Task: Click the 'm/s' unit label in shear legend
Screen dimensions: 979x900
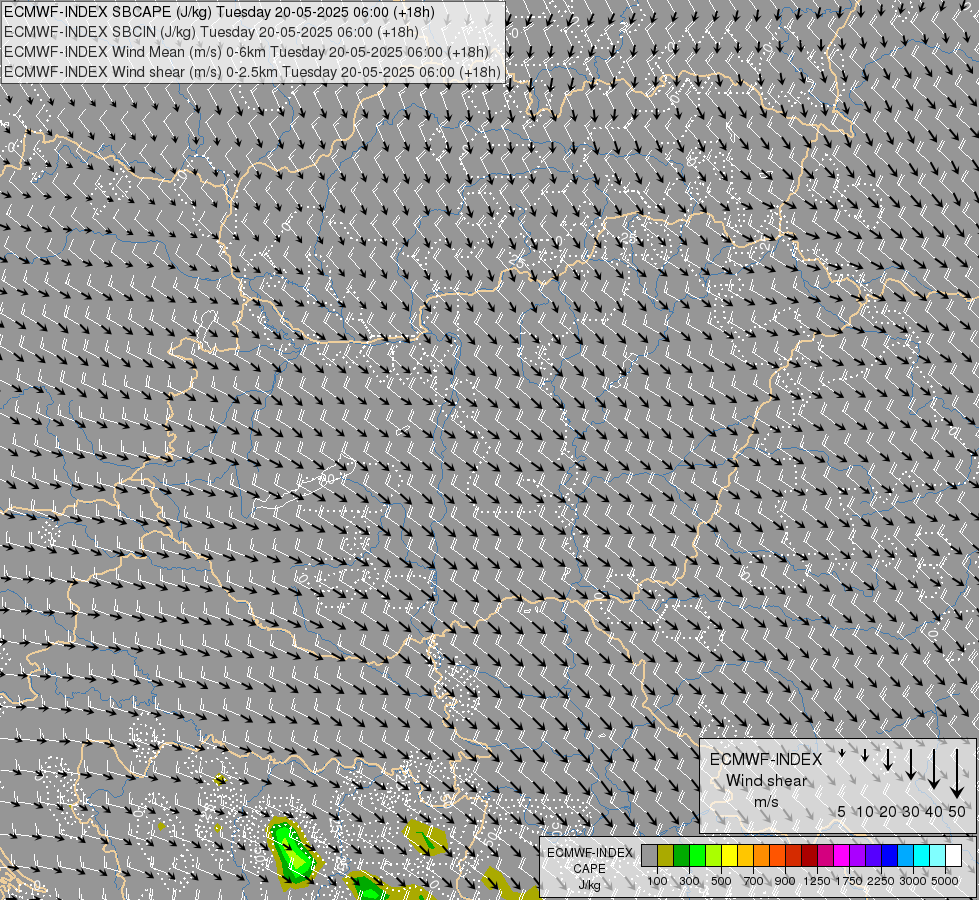Action: pos(766,801)
